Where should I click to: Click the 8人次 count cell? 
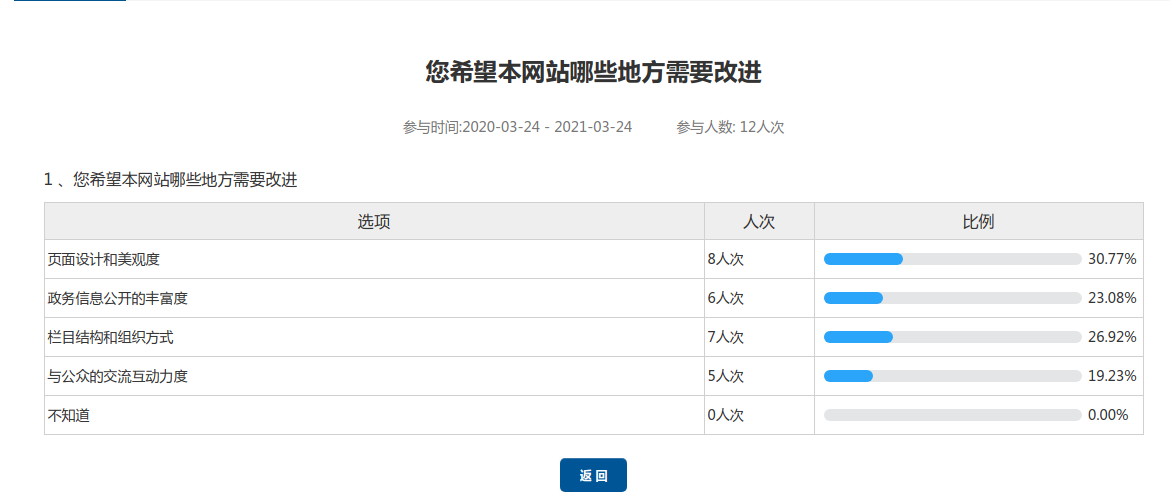(726, 259)
